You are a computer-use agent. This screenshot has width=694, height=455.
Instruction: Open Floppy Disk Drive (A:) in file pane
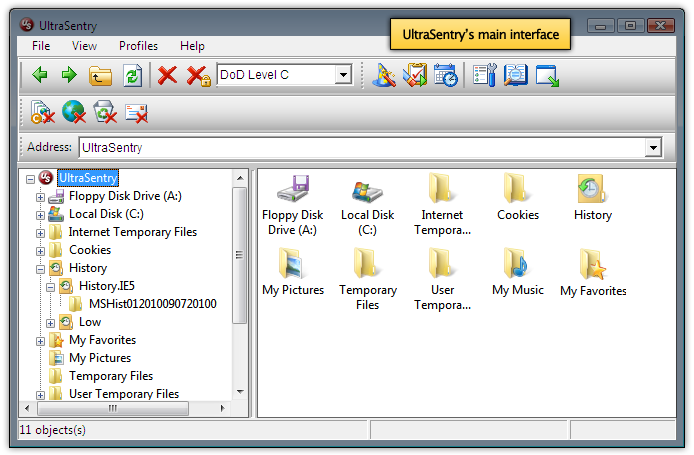pyautogui.click(x=293, y=205)
